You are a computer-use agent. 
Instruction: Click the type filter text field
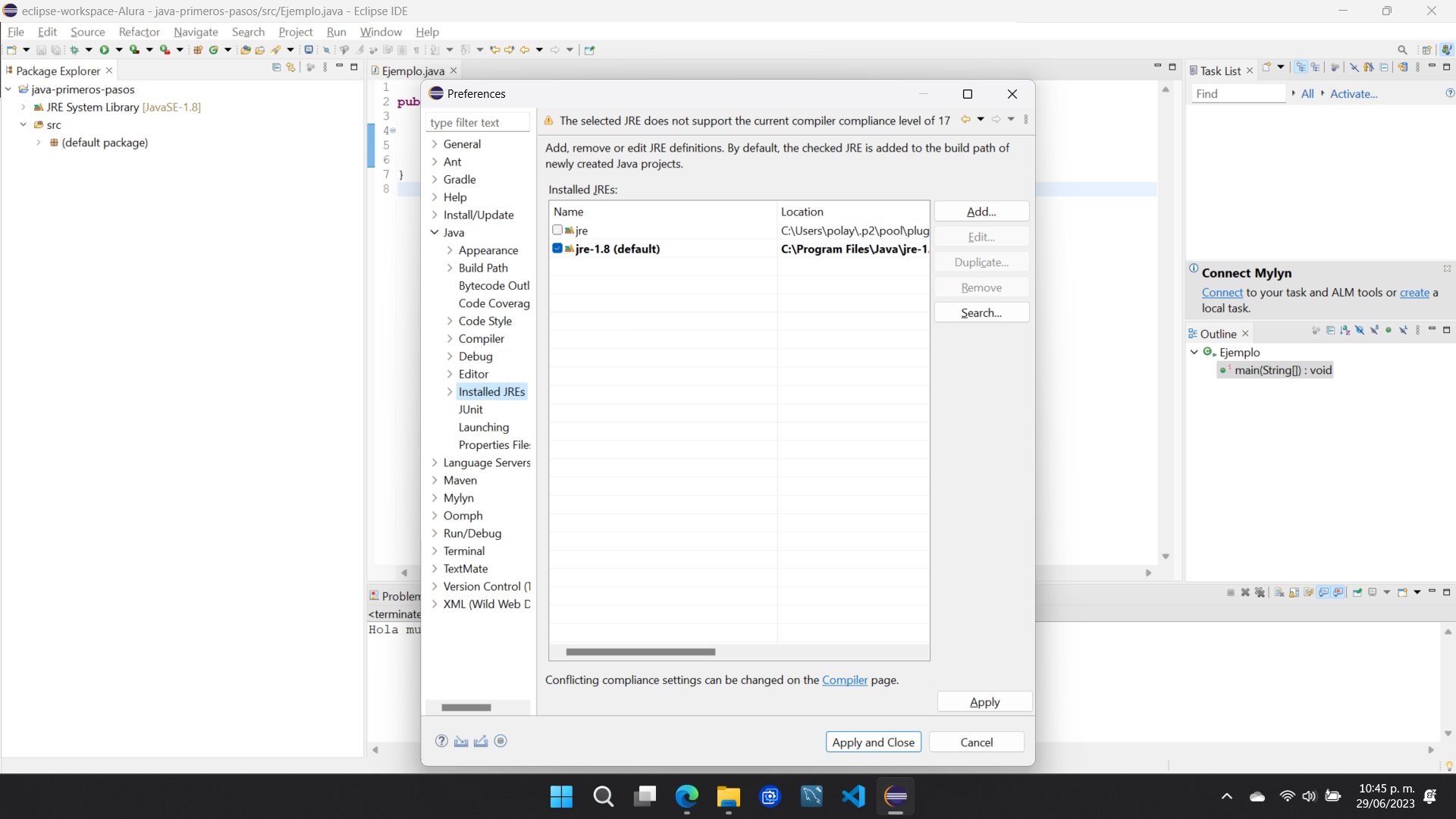478,123
